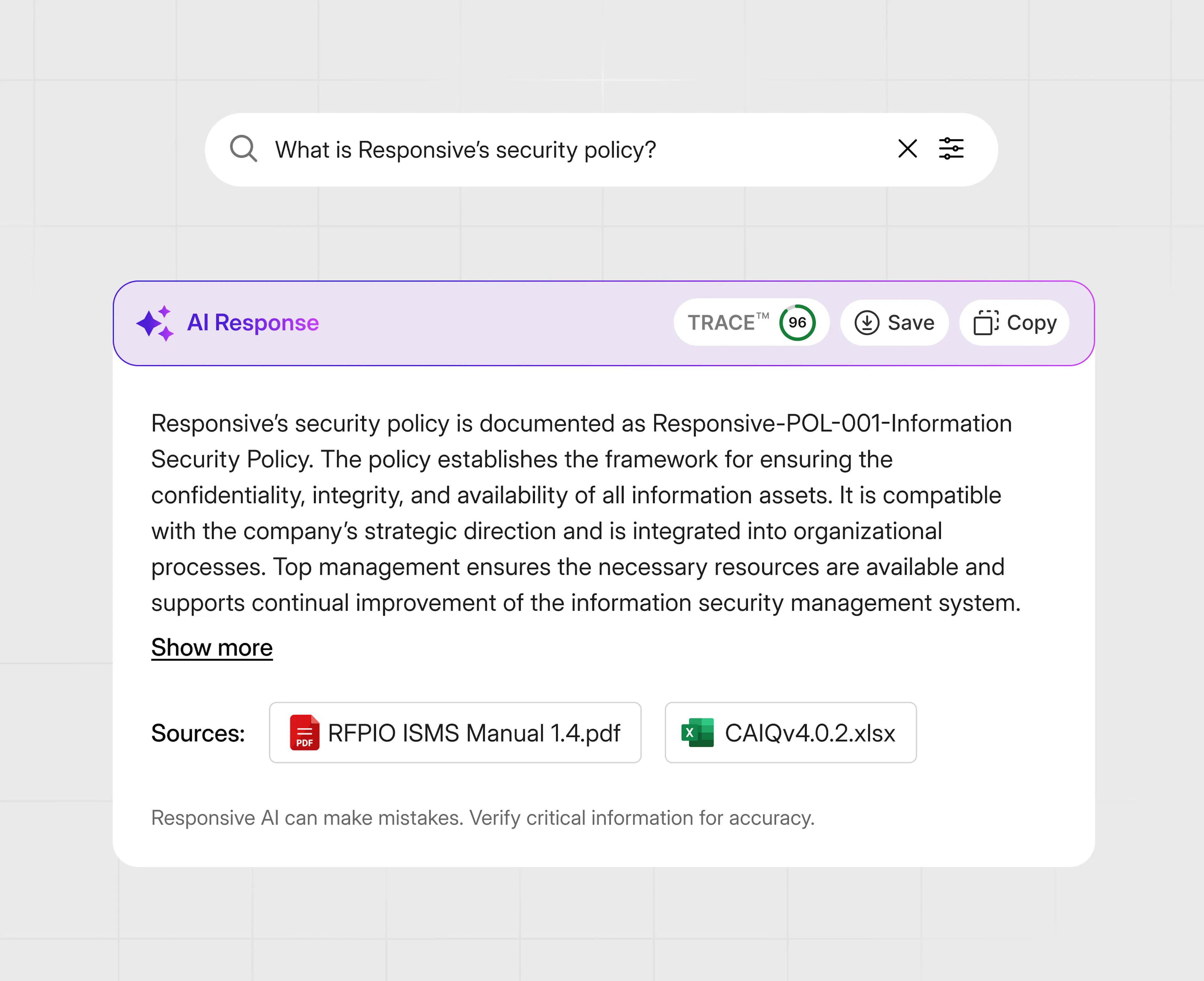Select the AI Response header label
1204x981 pixels.
[254, 322]
